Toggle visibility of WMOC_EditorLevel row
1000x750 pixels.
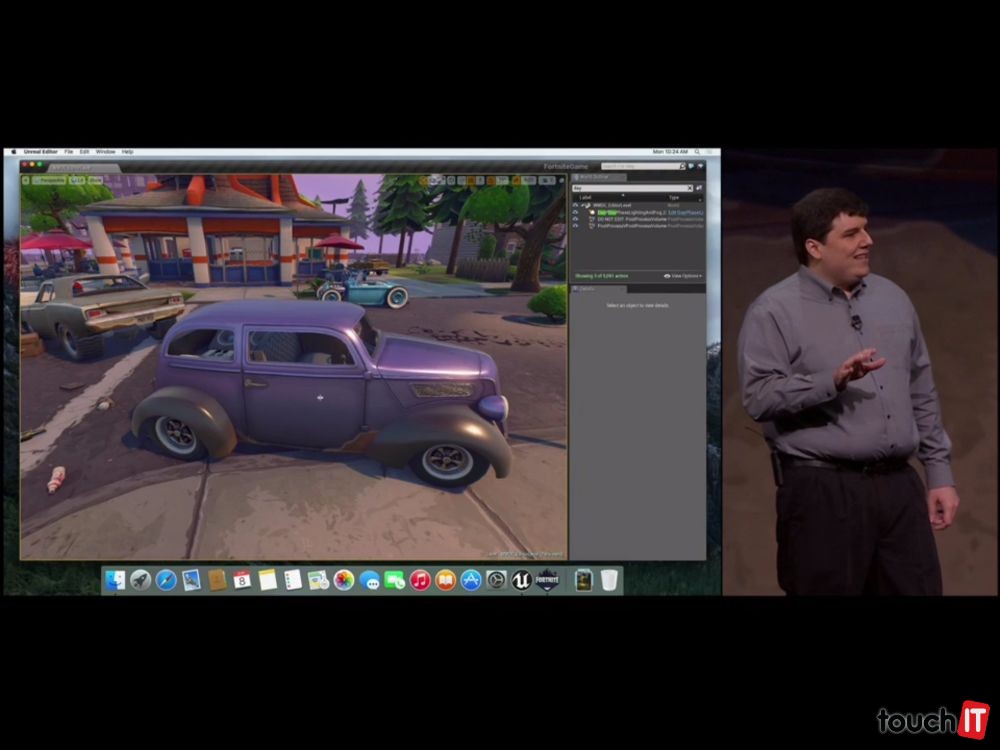pyautogui.click(x=575, y=206)
